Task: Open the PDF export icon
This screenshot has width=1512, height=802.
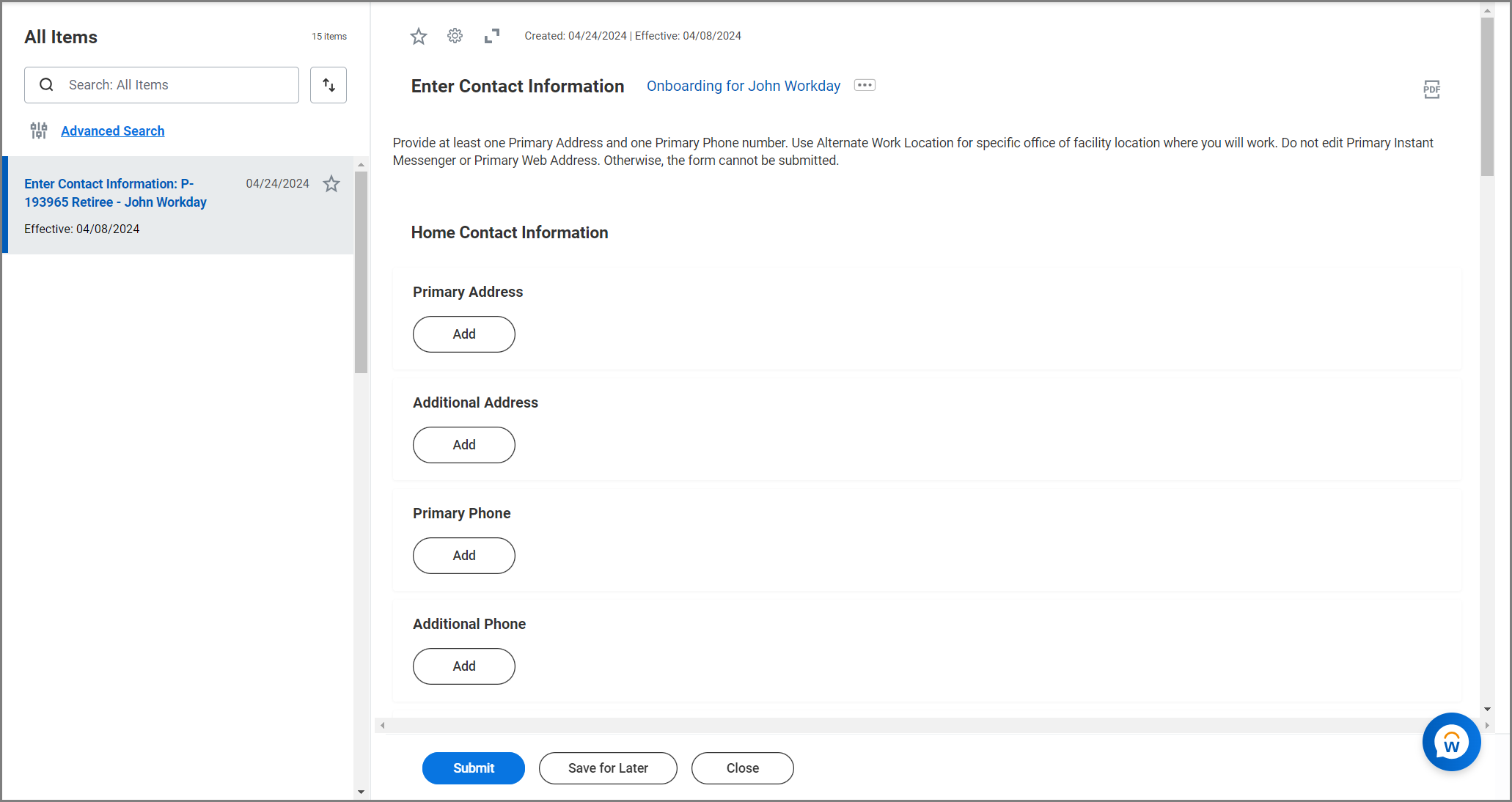Action: [1431, 89]
